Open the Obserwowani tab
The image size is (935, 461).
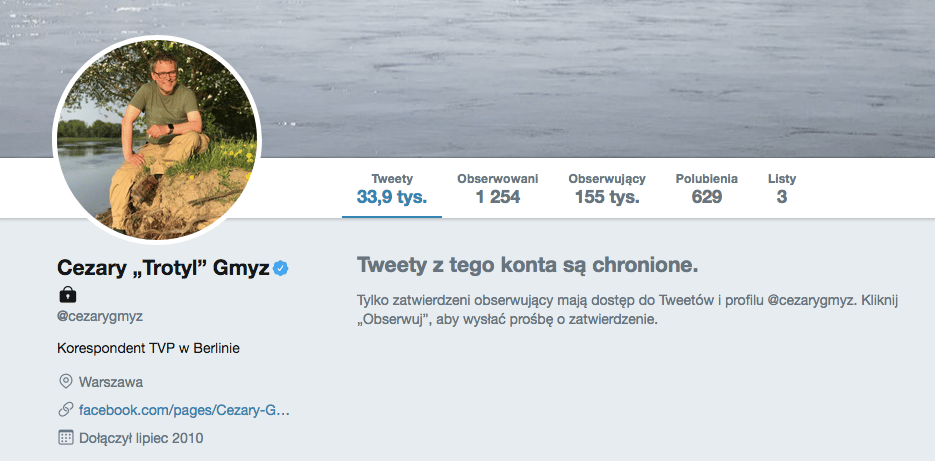497,189
